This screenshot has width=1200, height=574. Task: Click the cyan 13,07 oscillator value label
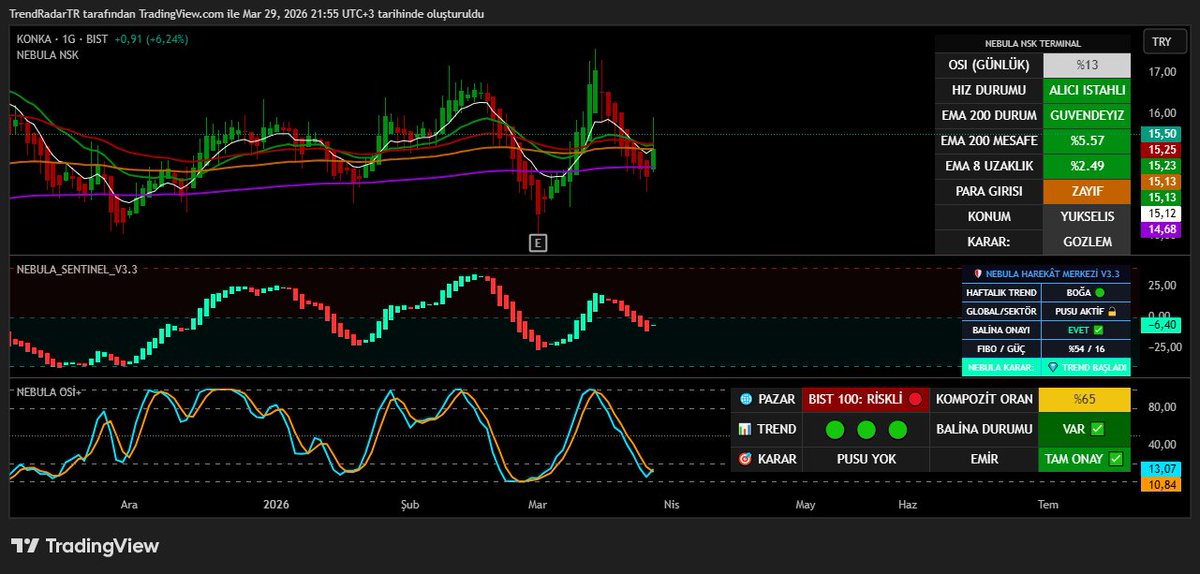tap(1162, 468)
